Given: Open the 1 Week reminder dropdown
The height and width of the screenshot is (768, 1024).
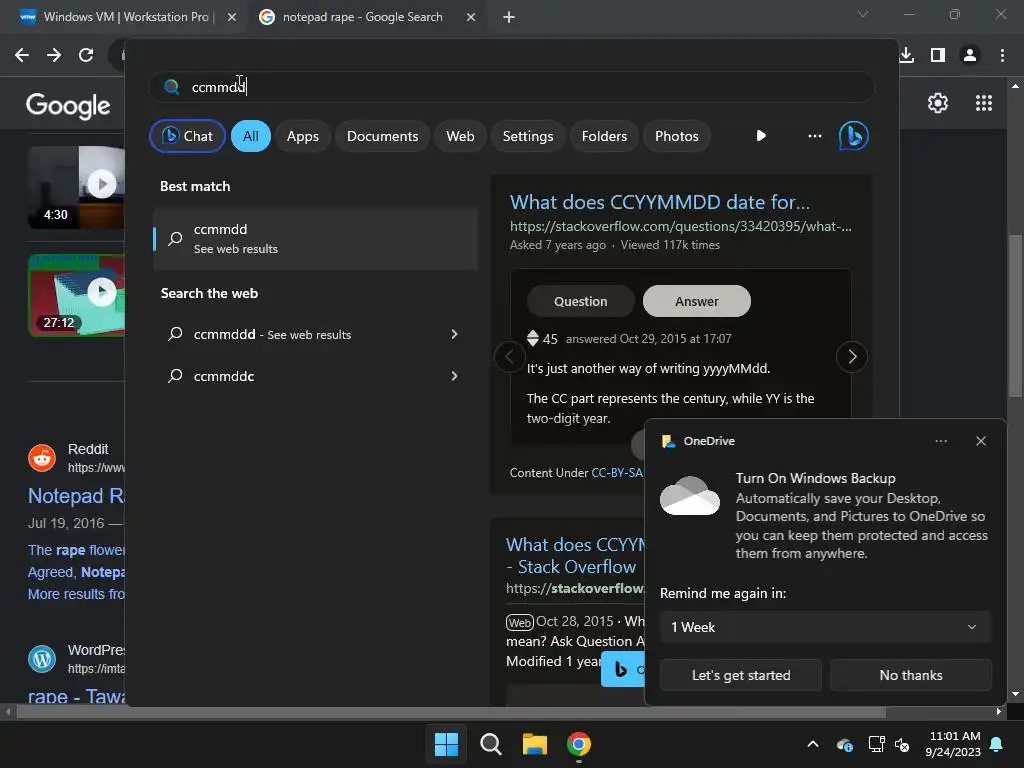Looking at the screenshot, I should (825, 627).
